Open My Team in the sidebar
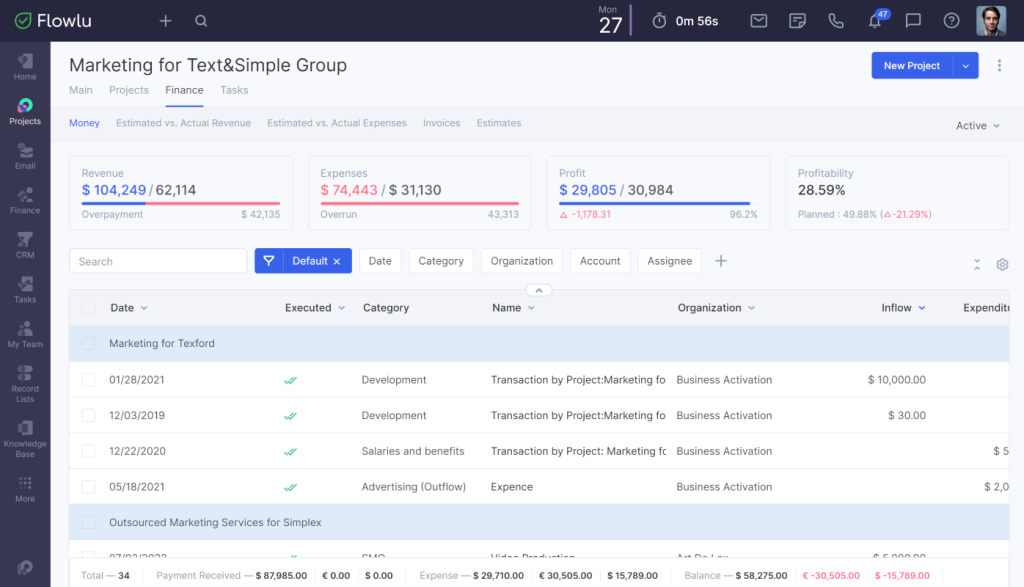 click(x=25, y=334)
